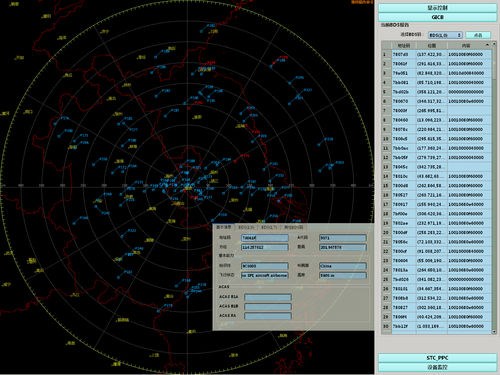Screen dimensions: 500x375
Task: Switch to the first tab of detail popup
Action: coord(224,227)
